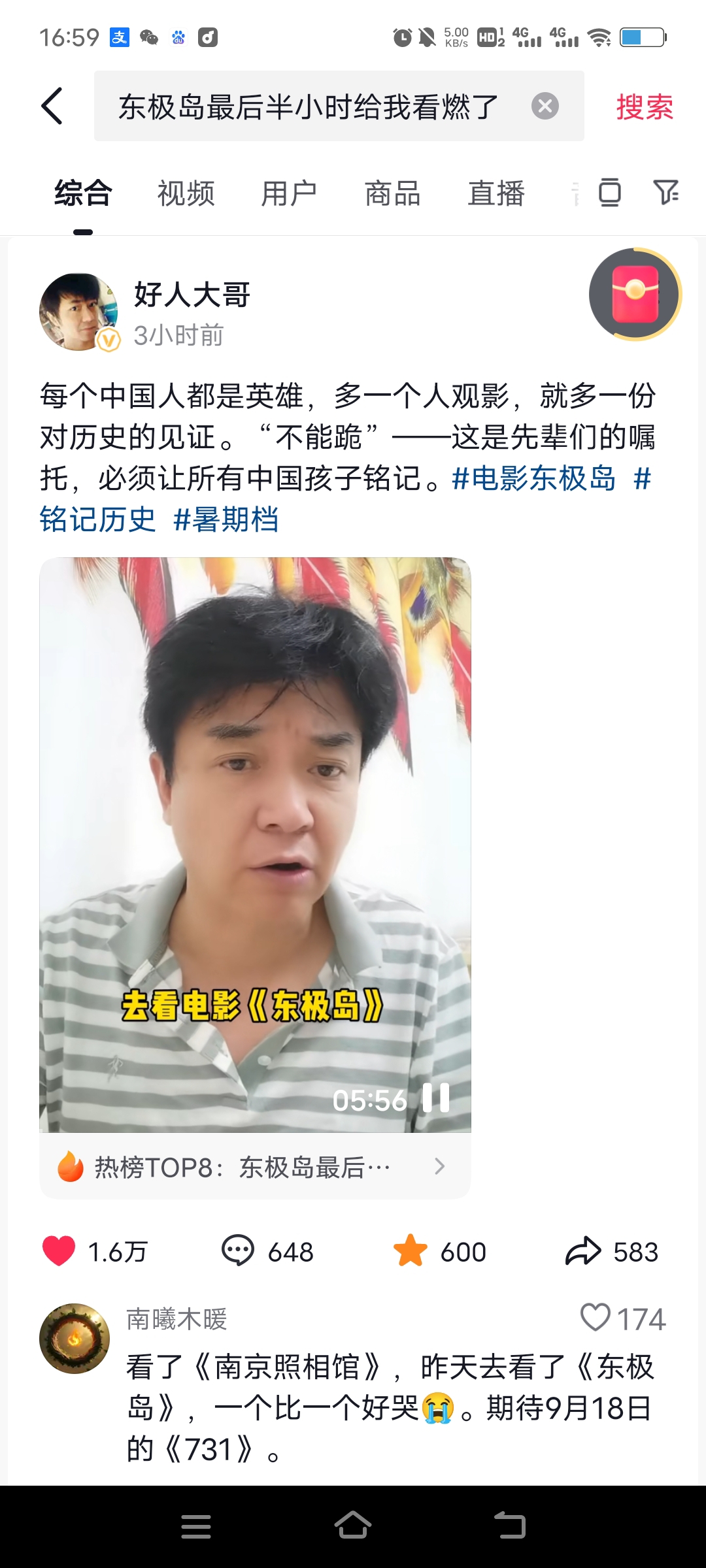
Task: Tap the share arrow showing 583
Action: point(582,1250)
